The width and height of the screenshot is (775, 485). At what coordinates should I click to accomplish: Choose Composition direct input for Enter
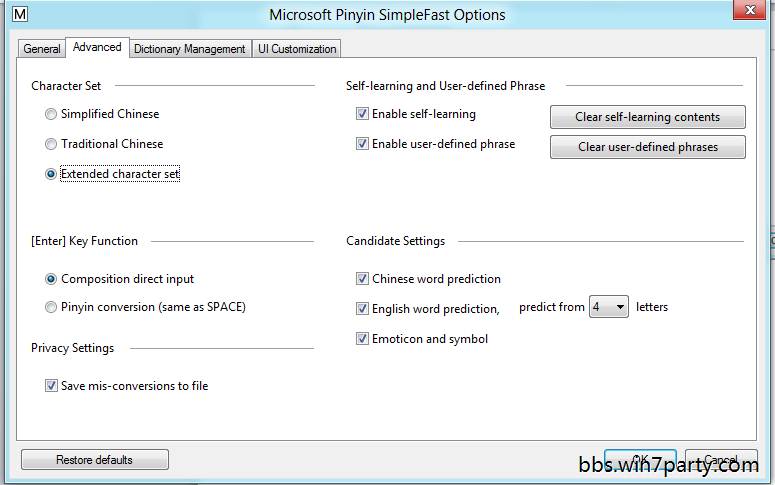51,279
